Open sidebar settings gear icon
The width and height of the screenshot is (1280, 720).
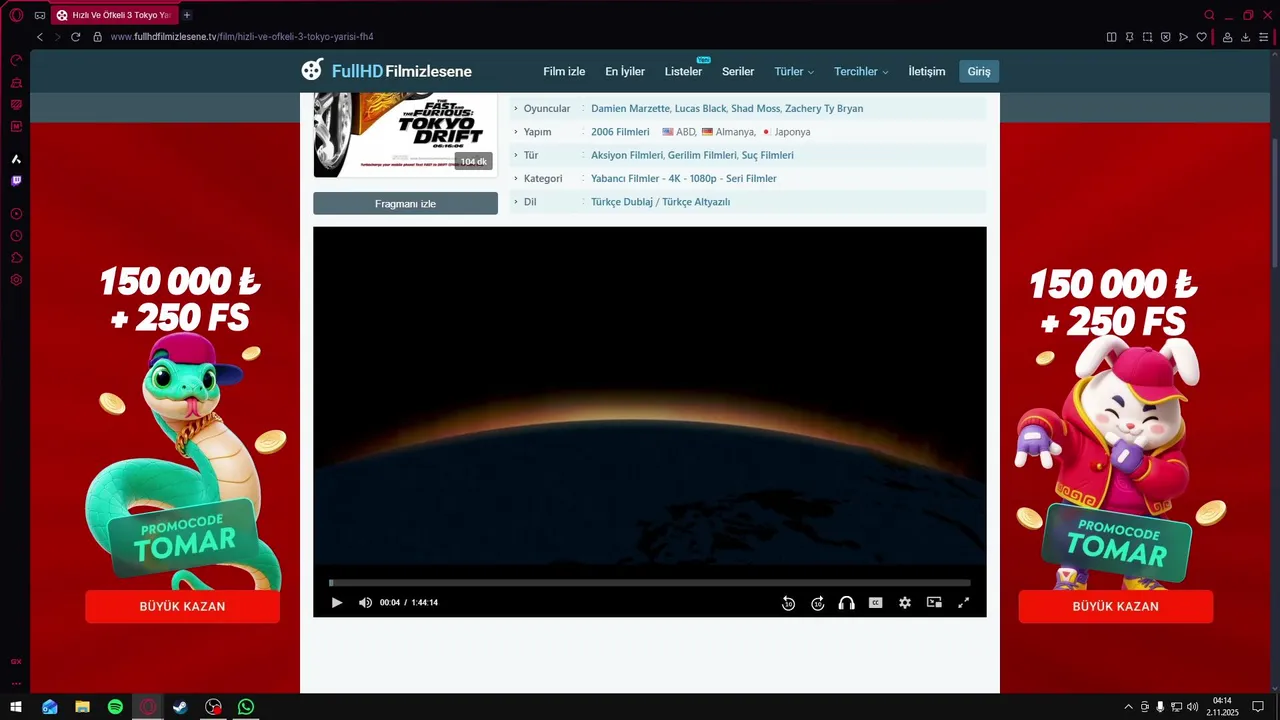(16, 280)
